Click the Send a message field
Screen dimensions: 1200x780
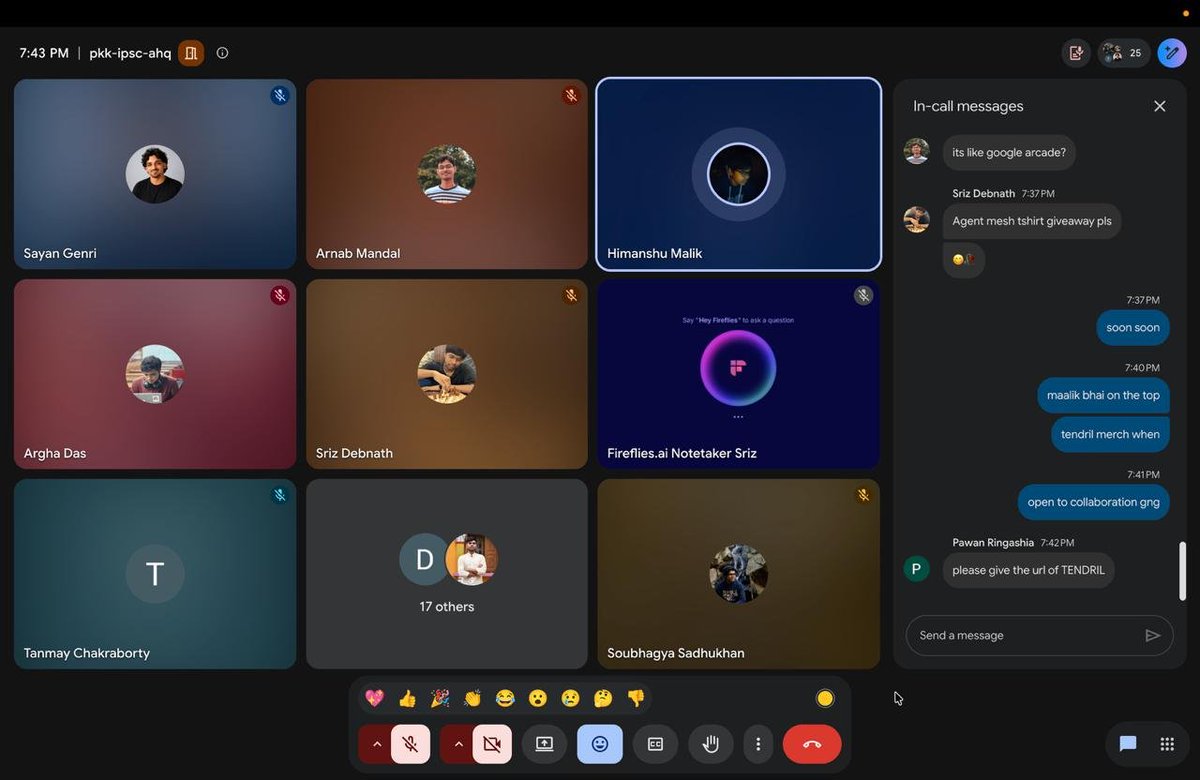point(1039,635)
